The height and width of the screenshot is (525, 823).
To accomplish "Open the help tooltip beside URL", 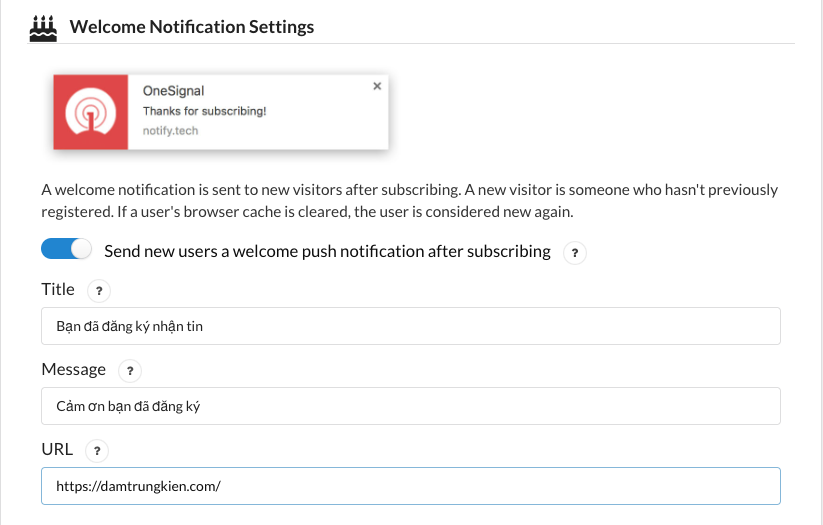I will pos(97,451).
